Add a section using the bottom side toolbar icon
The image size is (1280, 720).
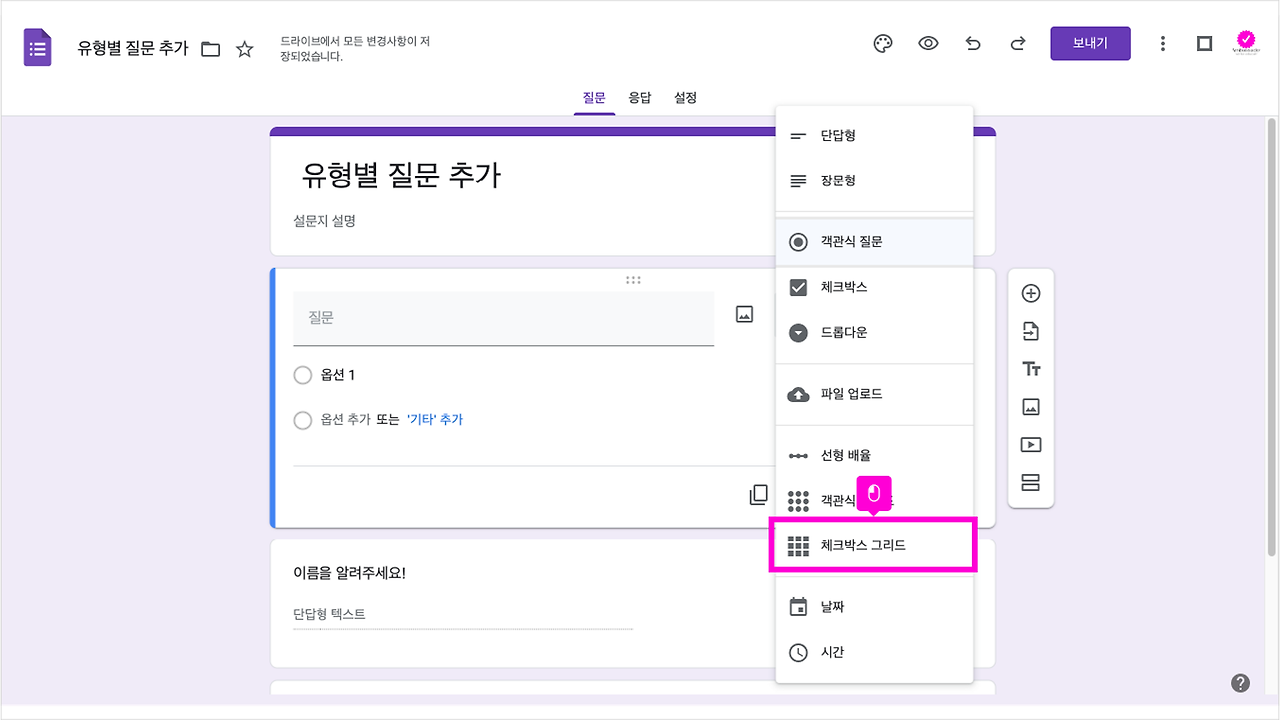coord(1030,482)
